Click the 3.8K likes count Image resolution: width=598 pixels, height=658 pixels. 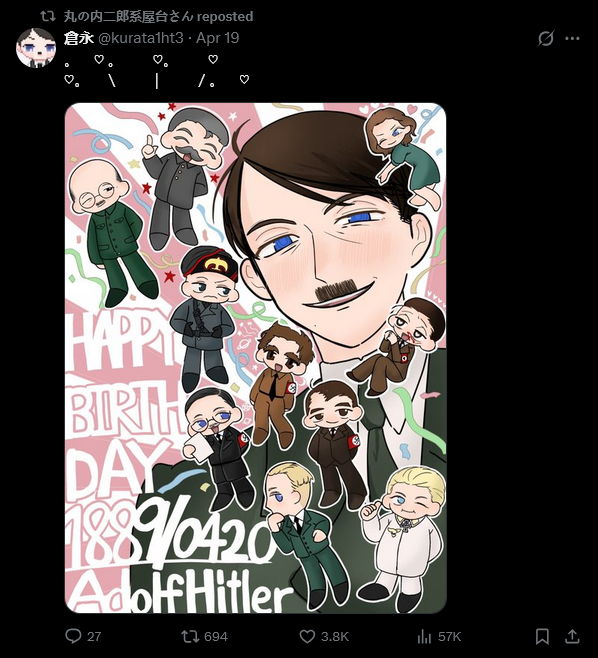335,637
